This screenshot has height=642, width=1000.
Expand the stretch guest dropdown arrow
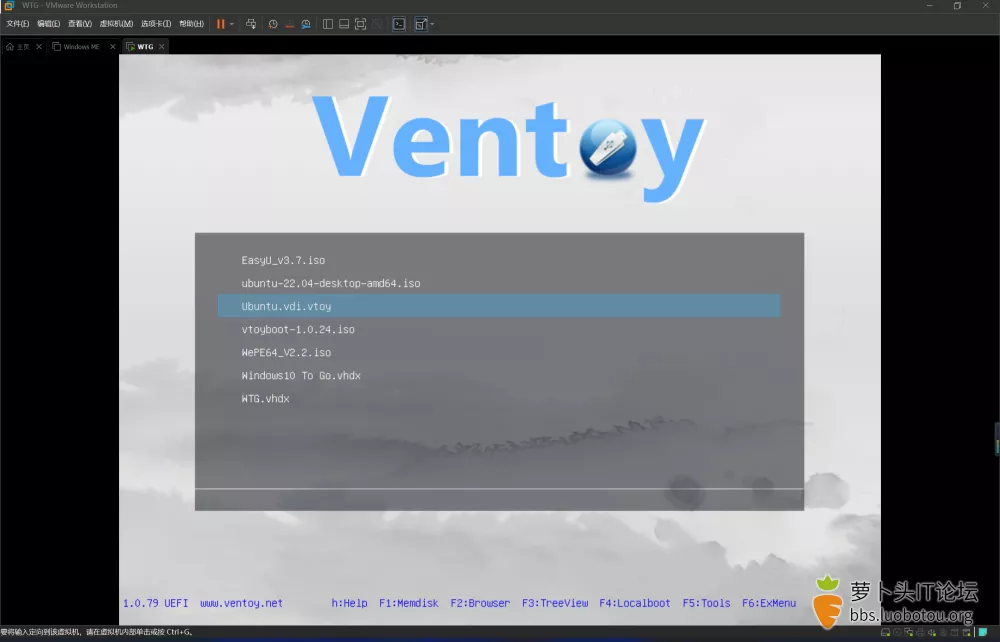(x=432, y=24)
